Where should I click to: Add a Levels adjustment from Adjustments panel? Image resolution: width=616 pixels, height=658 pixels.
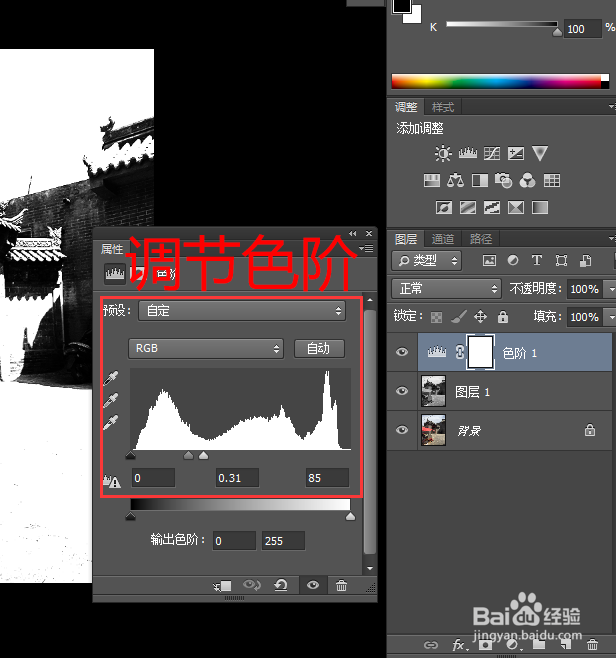pos(467,154)
